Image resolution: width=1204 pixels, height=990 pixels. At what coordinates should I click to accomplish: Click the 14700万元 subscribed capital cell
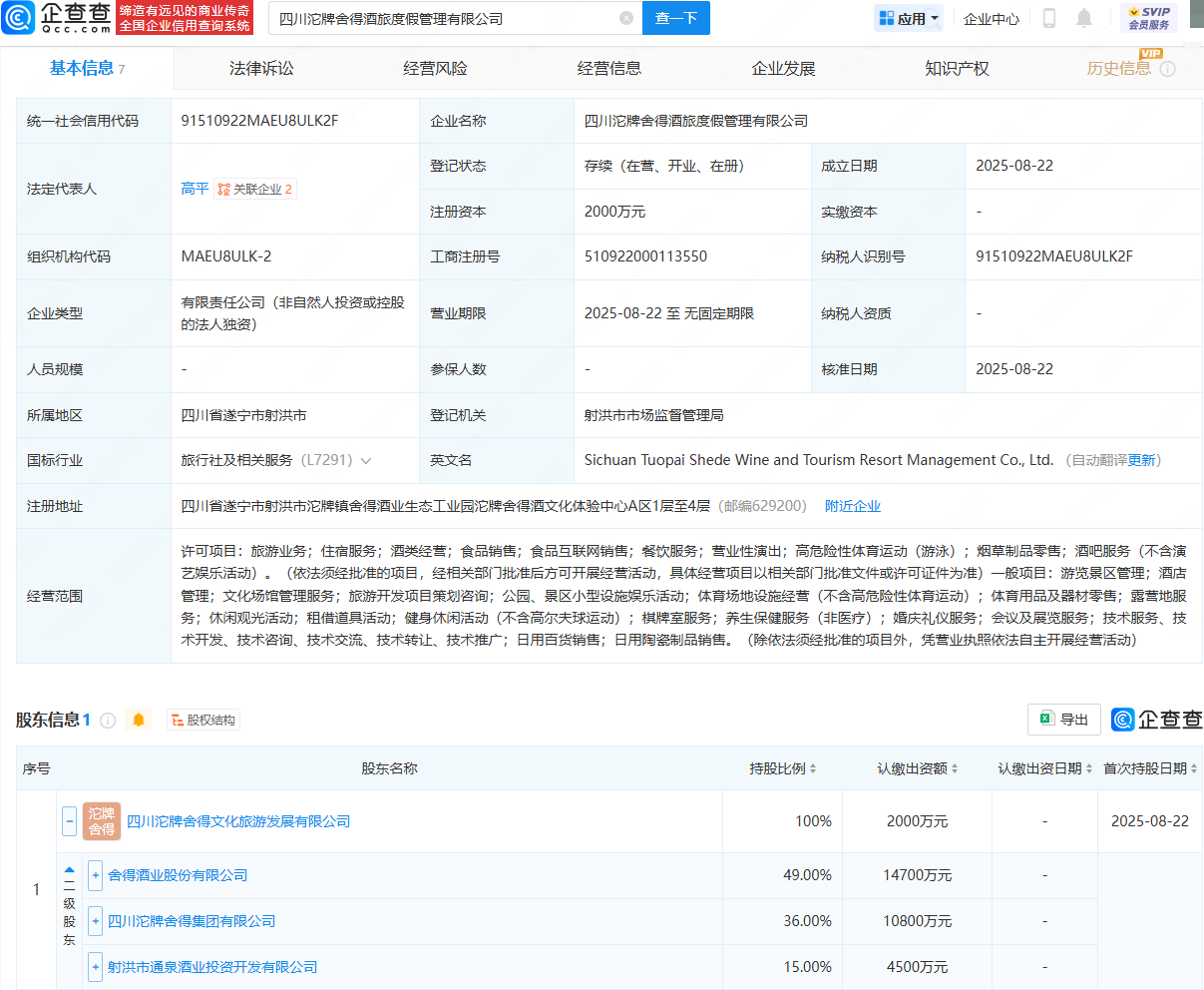[917, 875]
